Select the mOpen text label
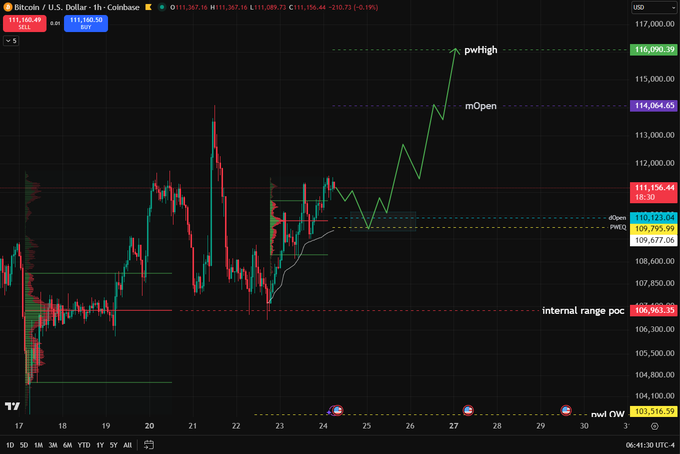Screen dimensions: 680x454 point(481,106)
